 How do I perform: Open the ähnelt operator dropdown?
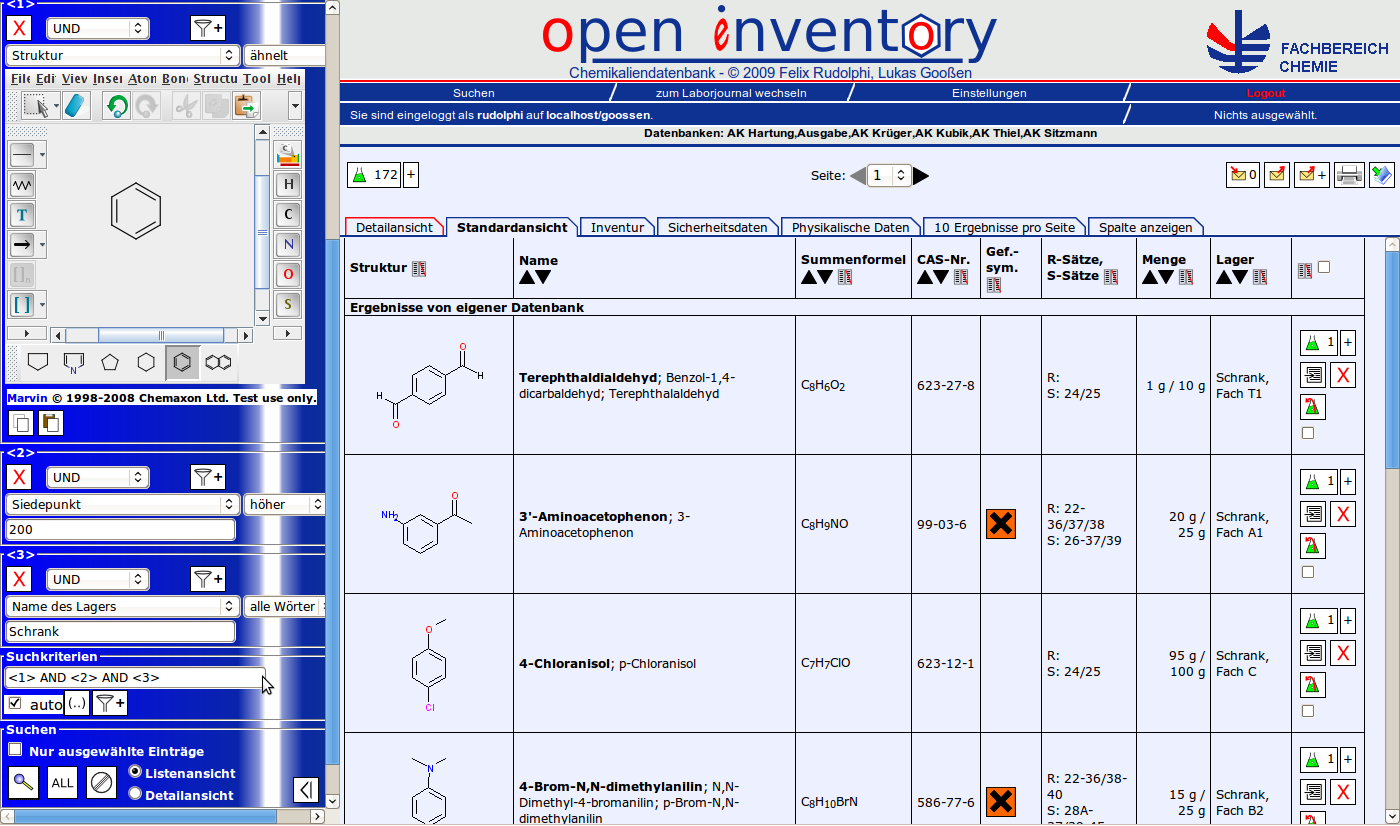click(285, 55)
